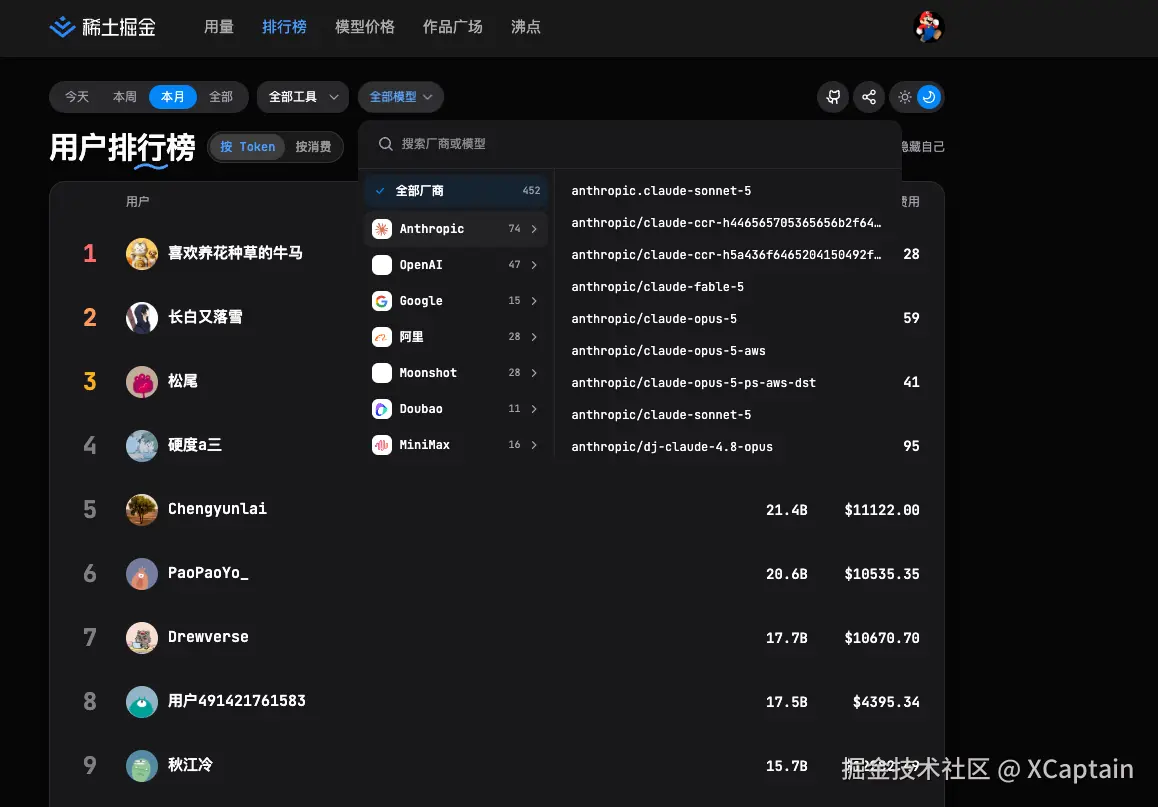Choose model anthropic/claude-opus-5-aws
The image size is (1158, 807).
click(x=668, y=351)
